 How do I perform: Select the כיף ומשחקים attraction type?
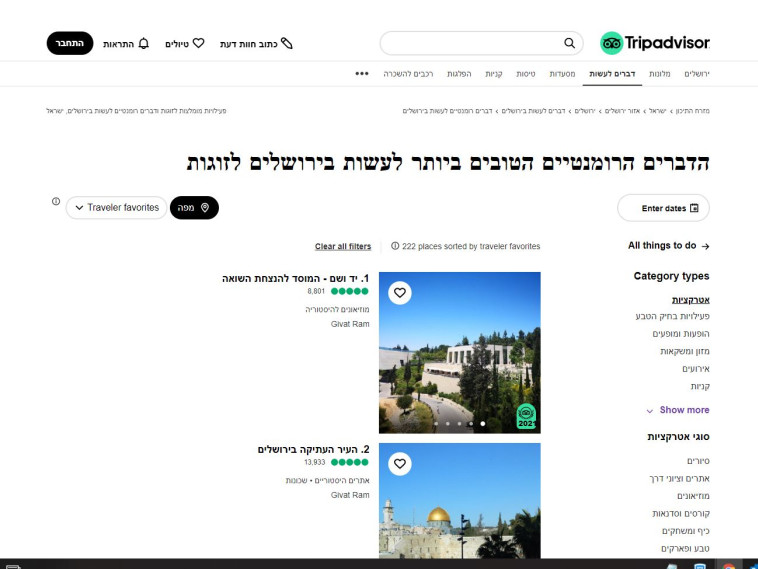pos(685,531)
